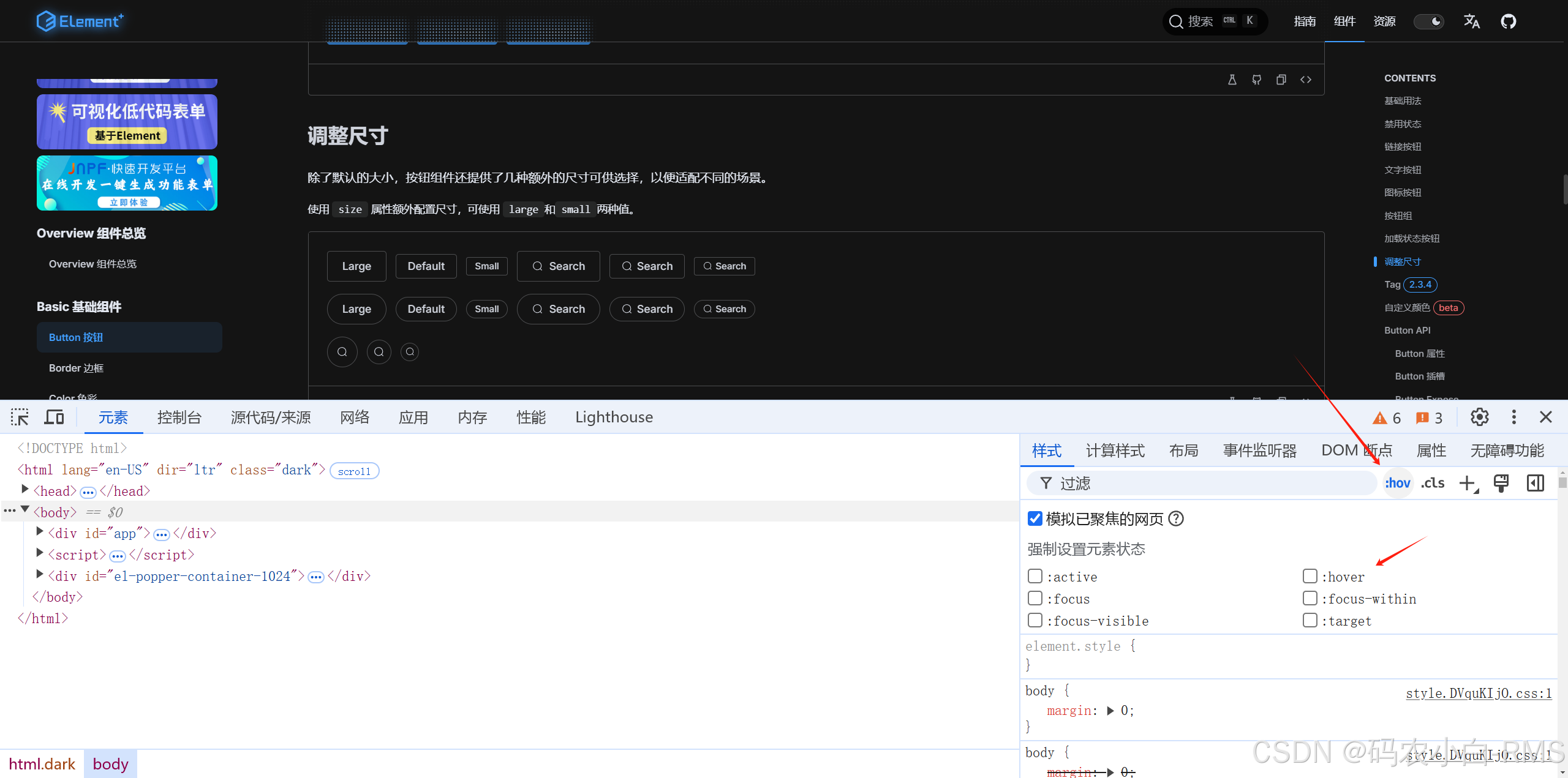This screenshot has height=778, width=1568.
Task: Expand the div id="app" node
Action: 40,531
